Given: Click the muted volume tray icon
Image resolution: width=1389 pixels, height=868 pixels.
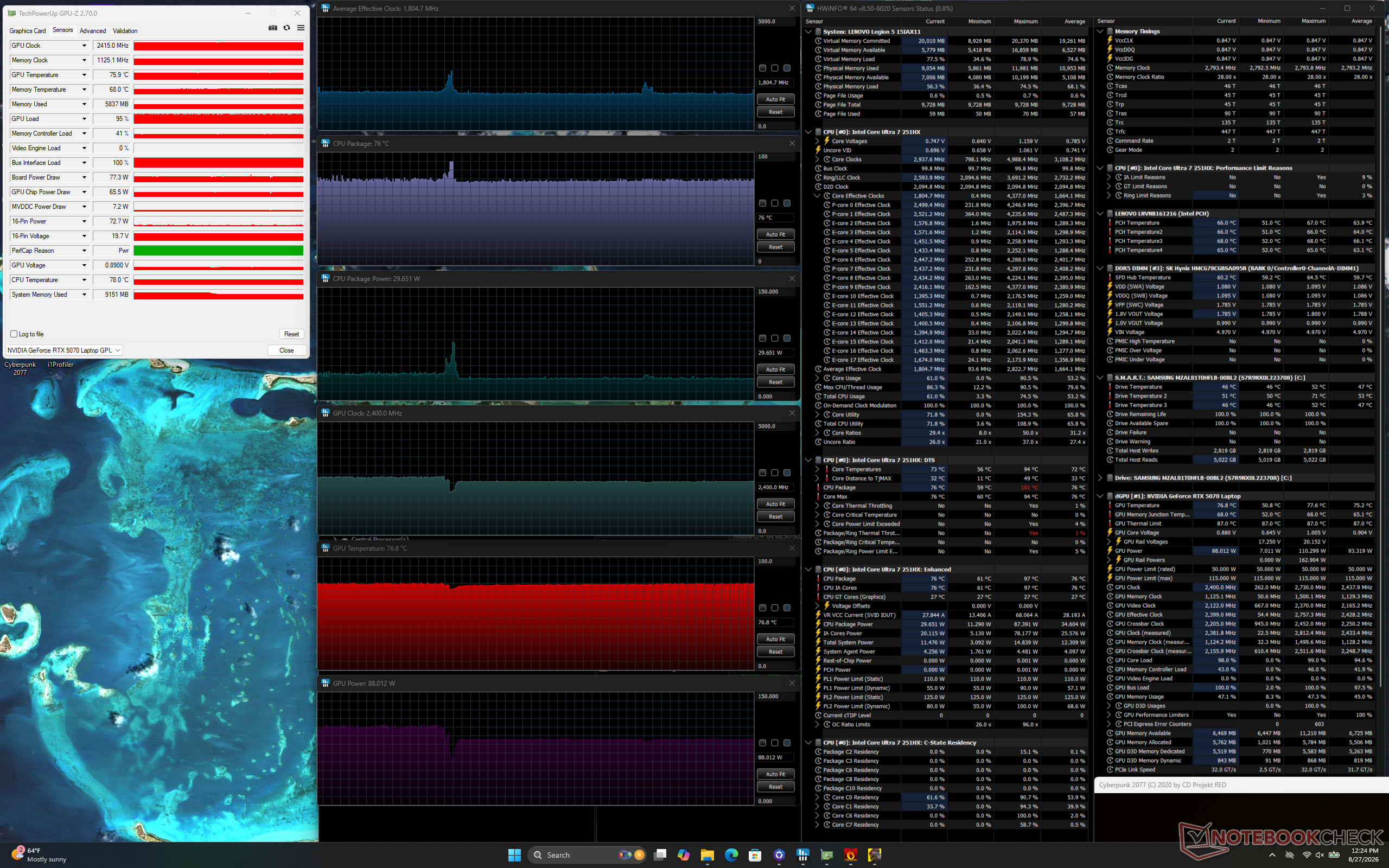Looking at the screenshot, I should click(x=1320, y=855).
